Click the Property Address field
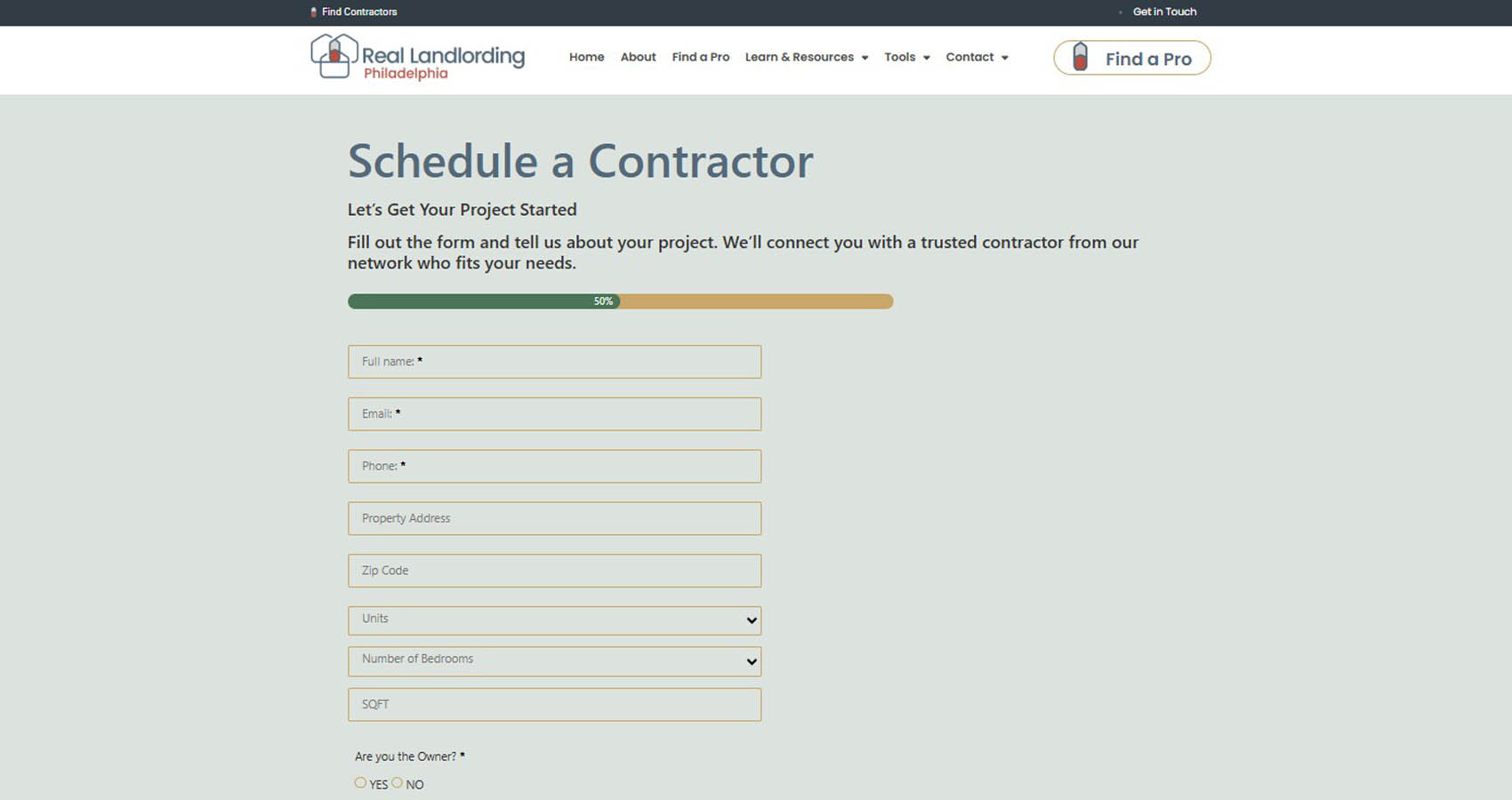 pos(554,518)
